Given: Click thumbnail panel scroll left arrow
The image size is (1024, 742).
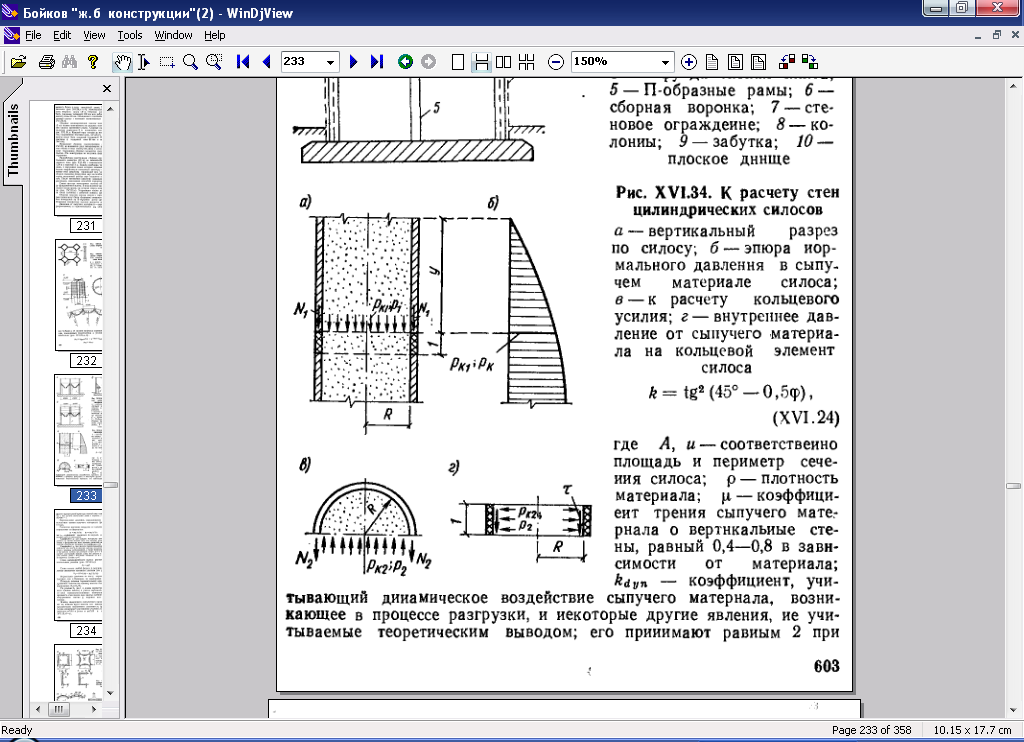Looking at the screenshot, I should coord(38,709).
